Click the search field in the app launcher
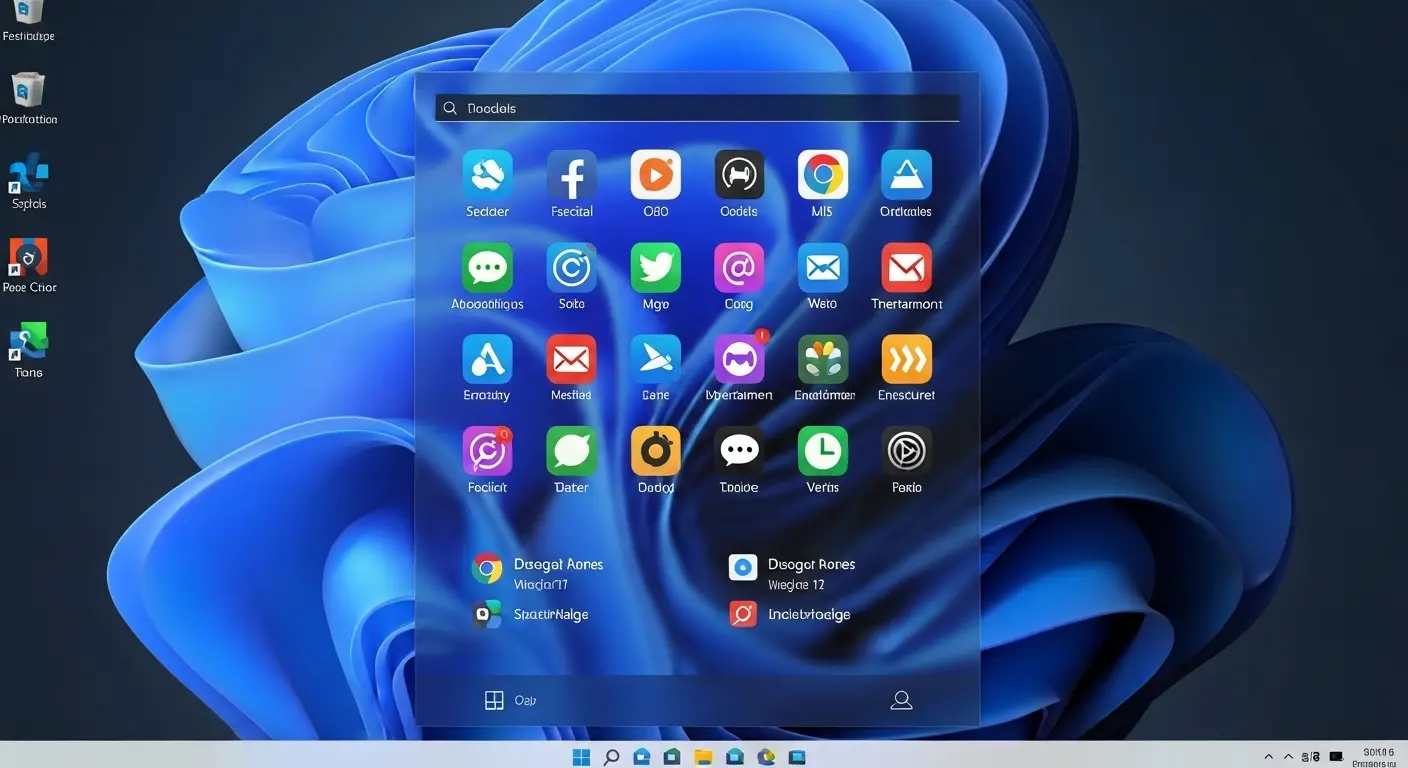This screenshot has width=1408, height=768. pos(697,108)
